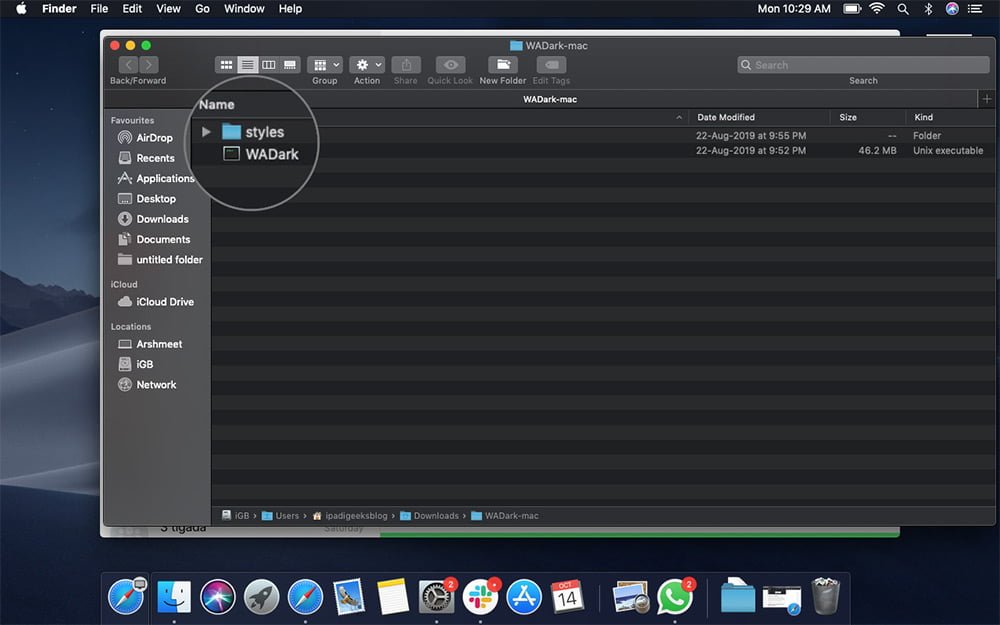Click the Folder kind cell

click(927, 135)
